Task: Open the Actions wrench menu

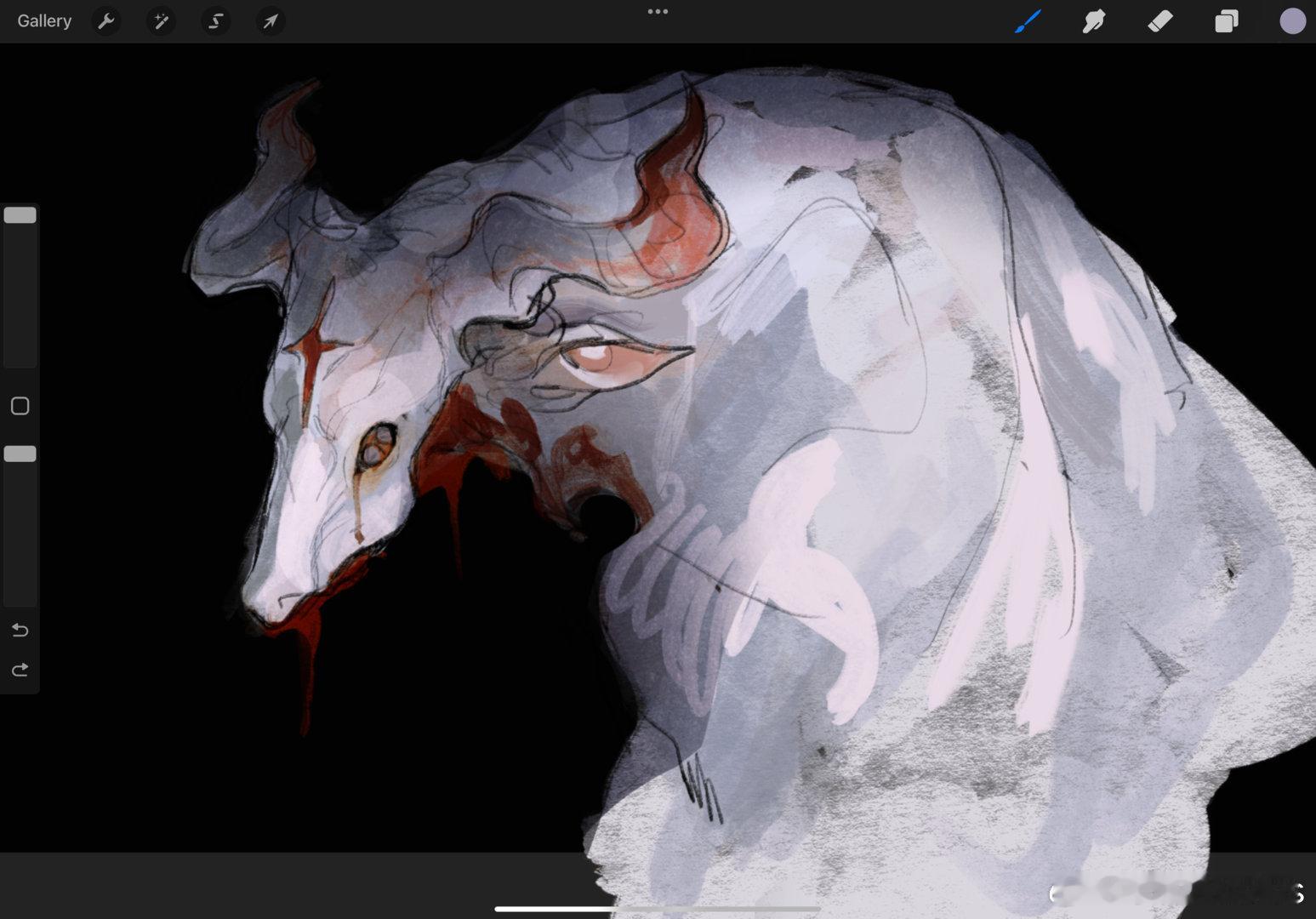Action: pos(106,21)
